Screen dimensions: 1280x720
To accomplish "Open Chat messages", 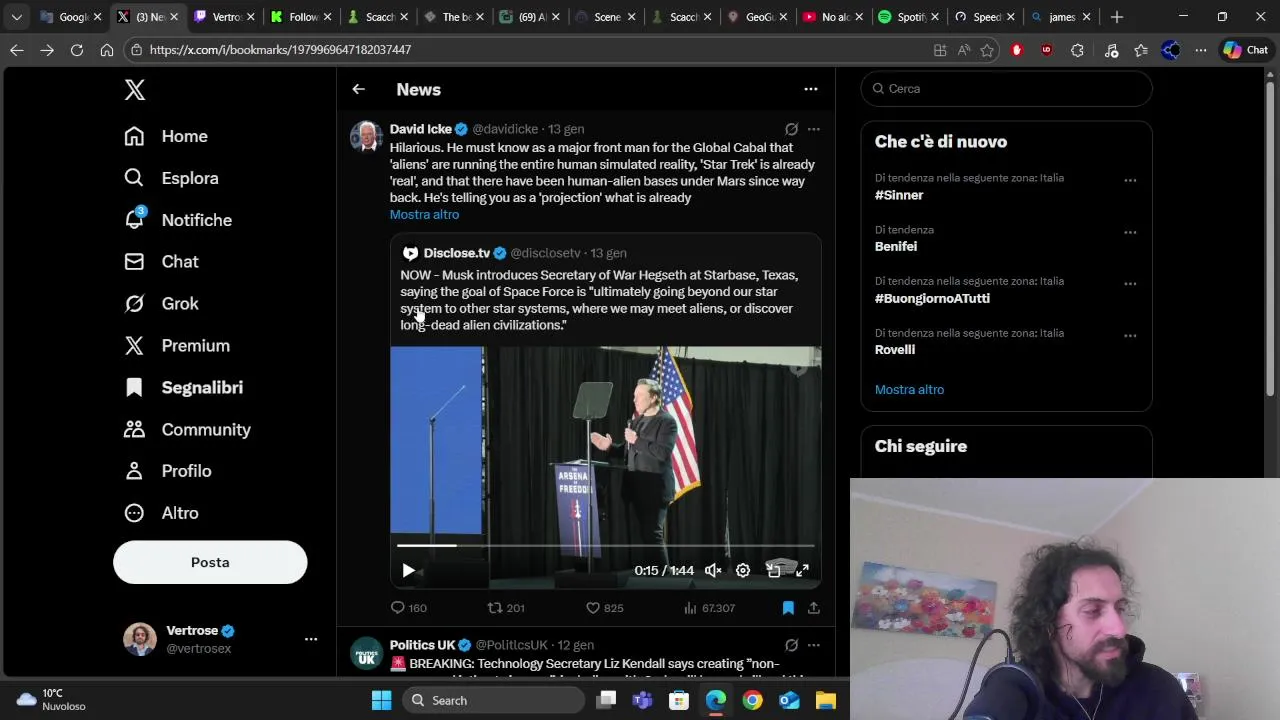I will click(x=161, y=261).
